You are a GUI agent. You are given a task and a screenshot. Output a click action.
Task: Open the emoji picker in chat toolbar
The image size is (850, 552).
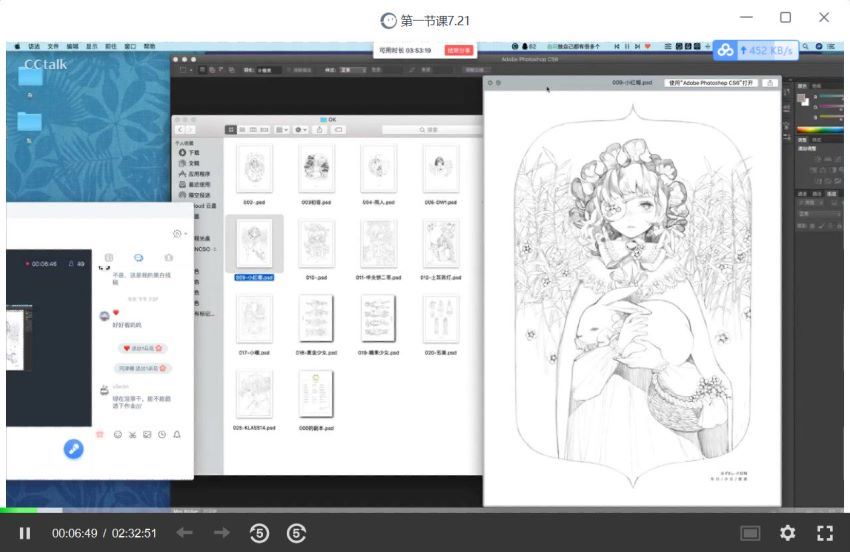pos(117,435)
